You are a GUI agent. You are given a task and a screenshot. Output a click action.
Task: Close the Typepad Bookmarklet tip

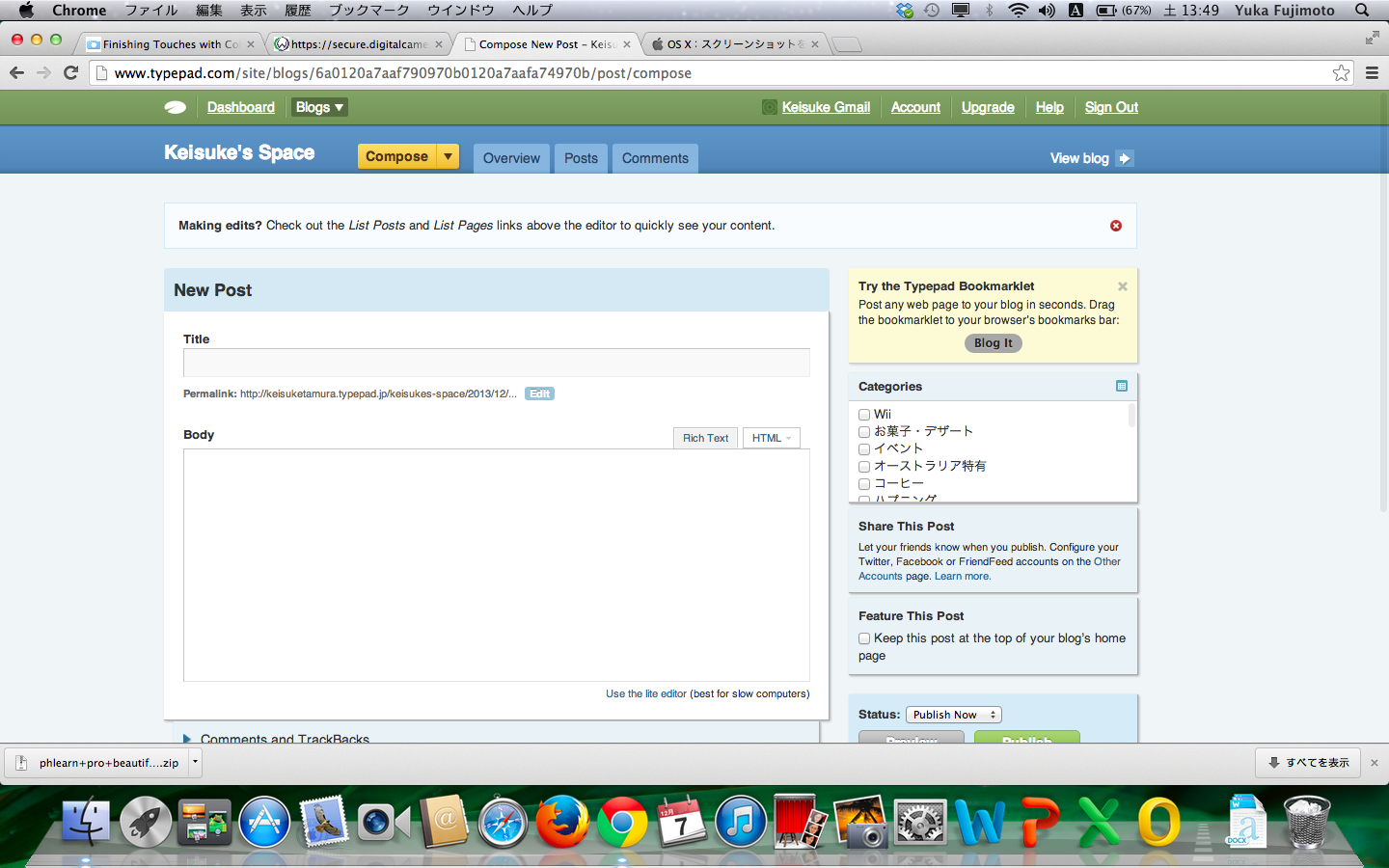coord(1123,286)
